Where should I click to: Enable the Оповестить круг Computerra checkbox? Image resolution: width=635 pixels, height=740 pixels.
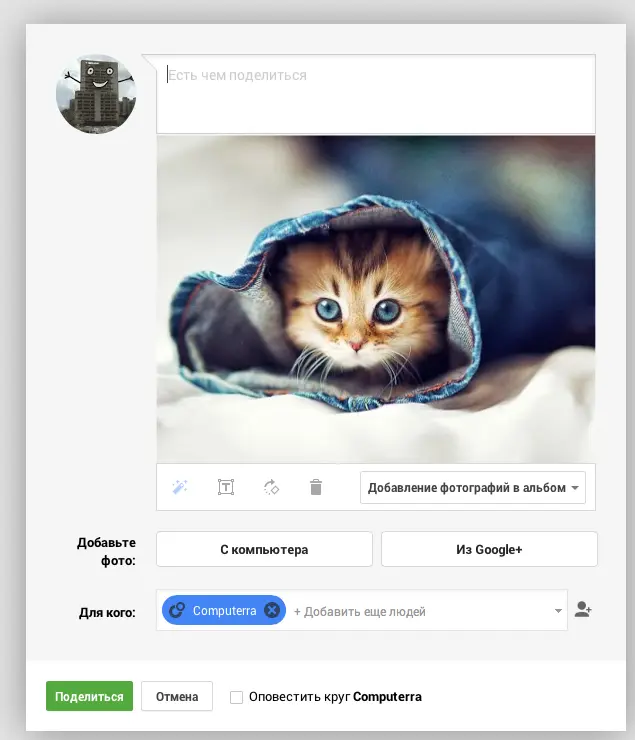(236, 697)
